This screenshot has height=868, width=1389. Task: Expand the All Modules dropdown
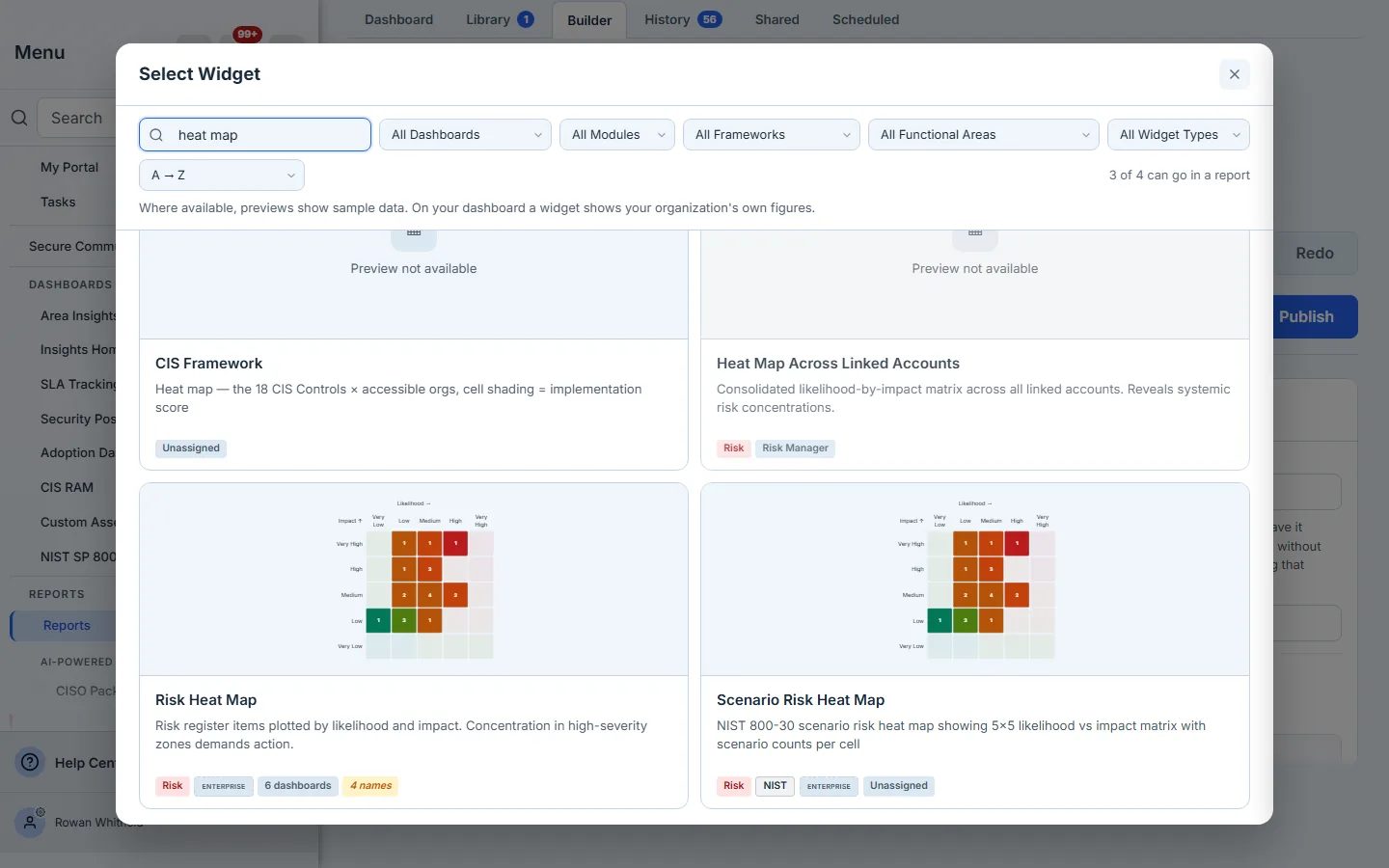[617, 135]
